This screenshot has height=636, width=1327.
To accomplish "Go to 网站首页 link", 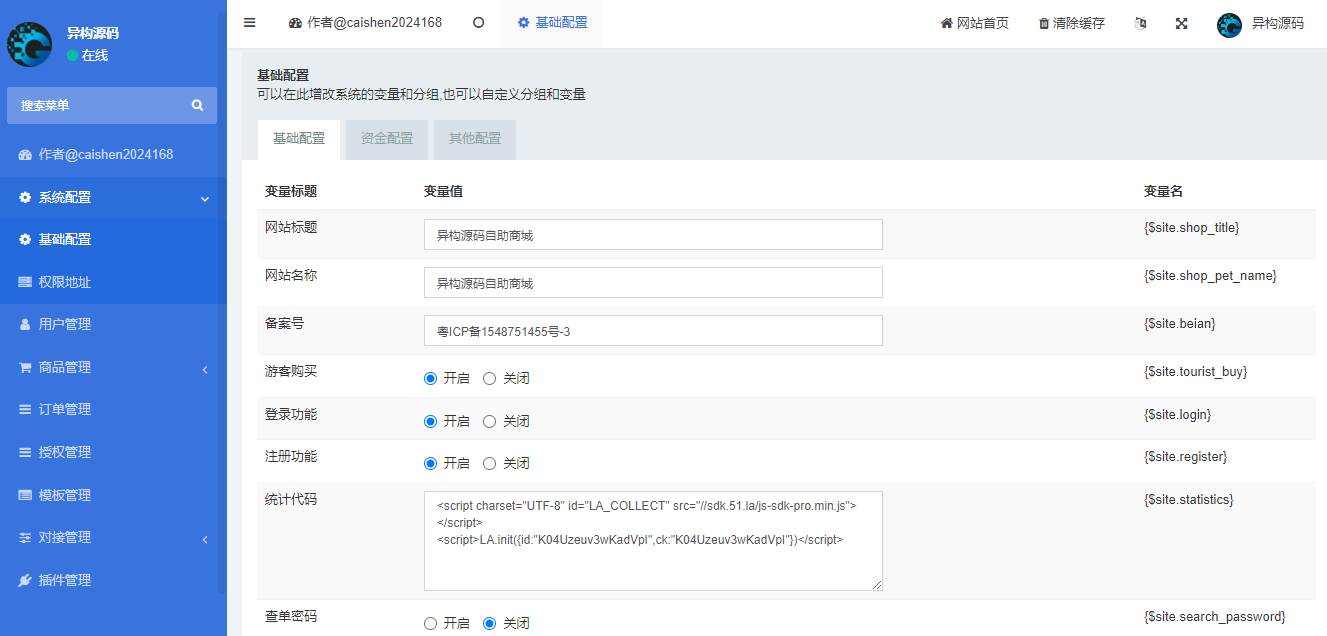I will coord(974,22).
